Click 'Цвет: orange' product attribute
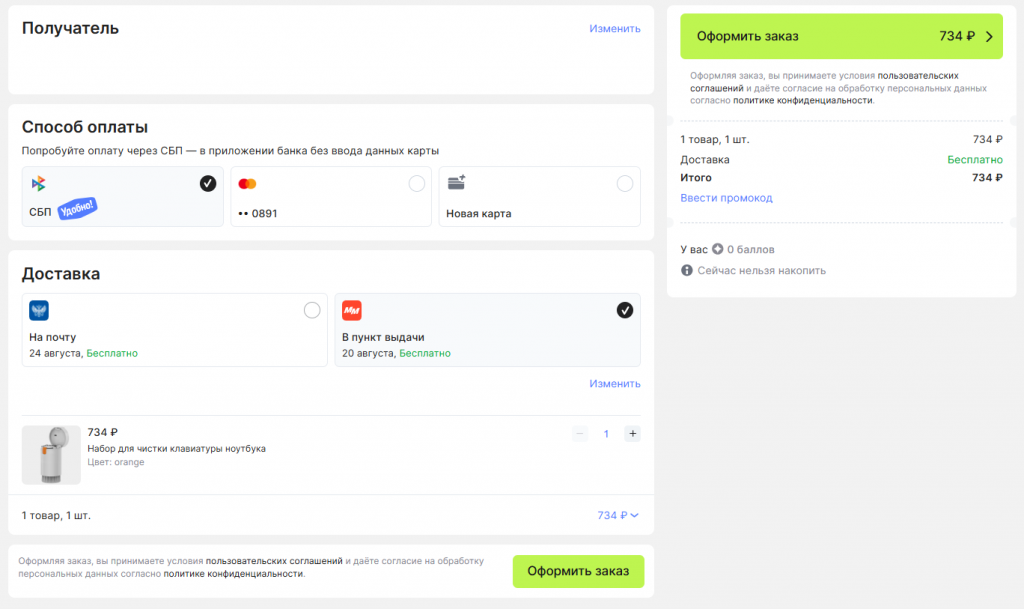1024x609 pixels. [116, 462]
